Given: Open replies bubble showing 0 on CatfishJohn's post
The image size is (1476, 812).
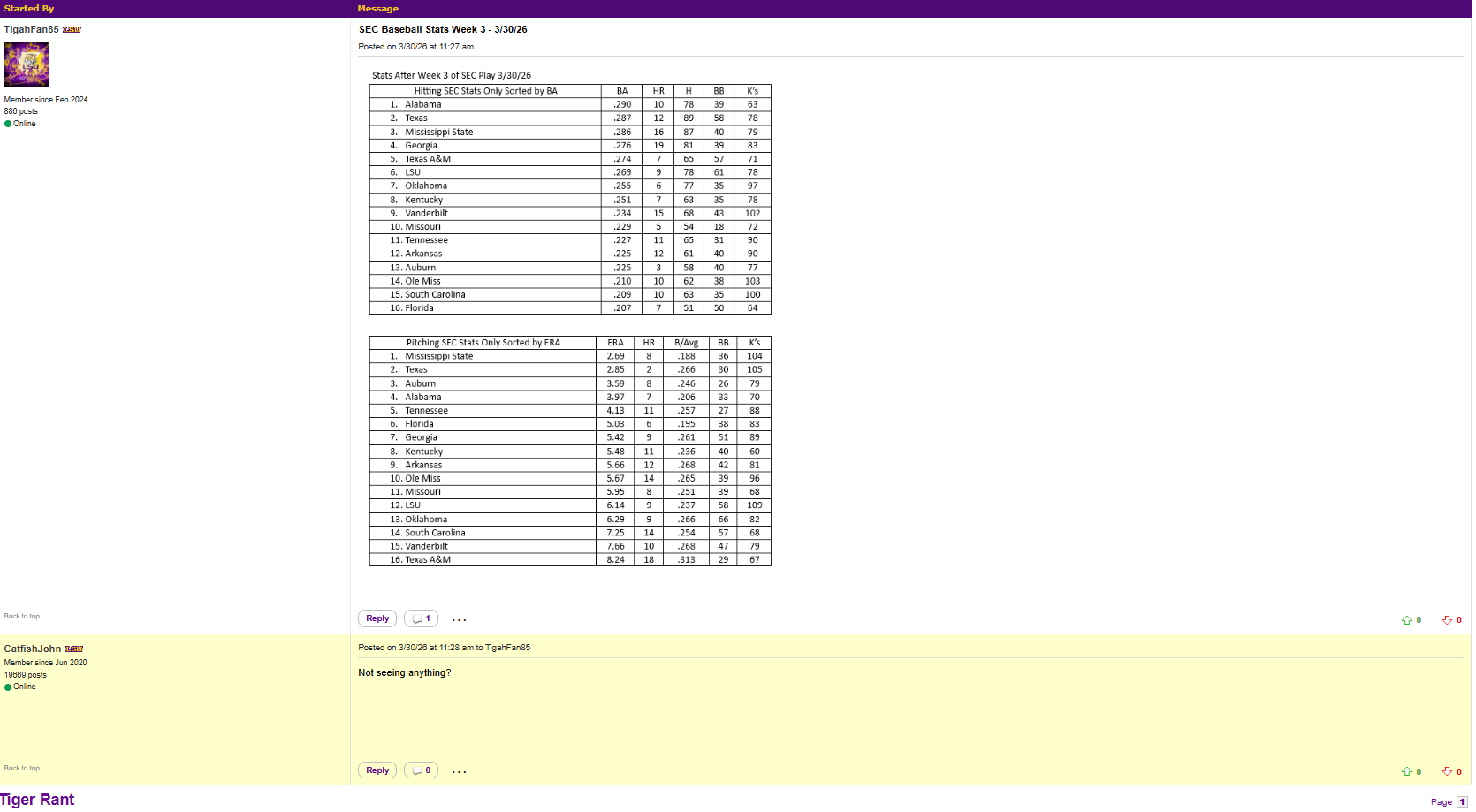Looking at the screenshot, I should pos(422,770).
